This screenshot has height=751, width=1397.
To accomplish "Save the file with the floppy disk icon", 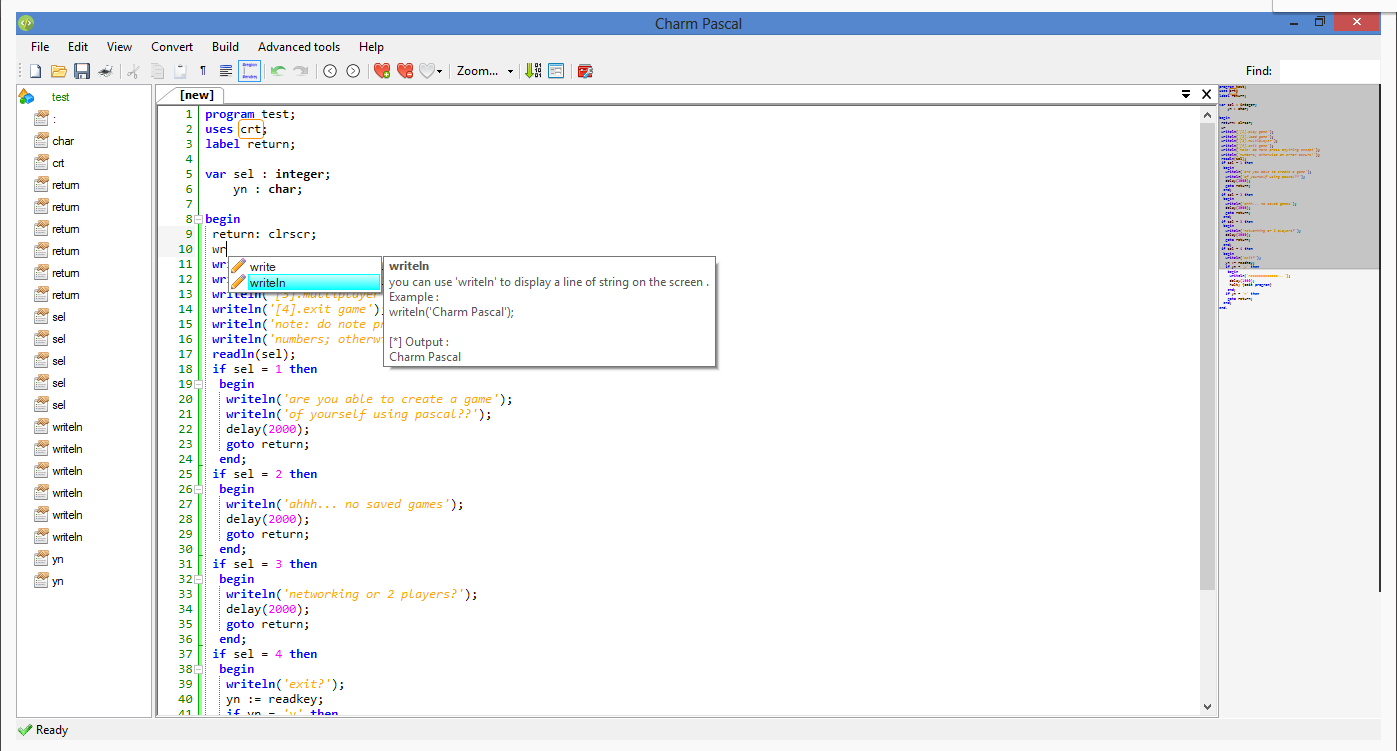I will (82, 71).
